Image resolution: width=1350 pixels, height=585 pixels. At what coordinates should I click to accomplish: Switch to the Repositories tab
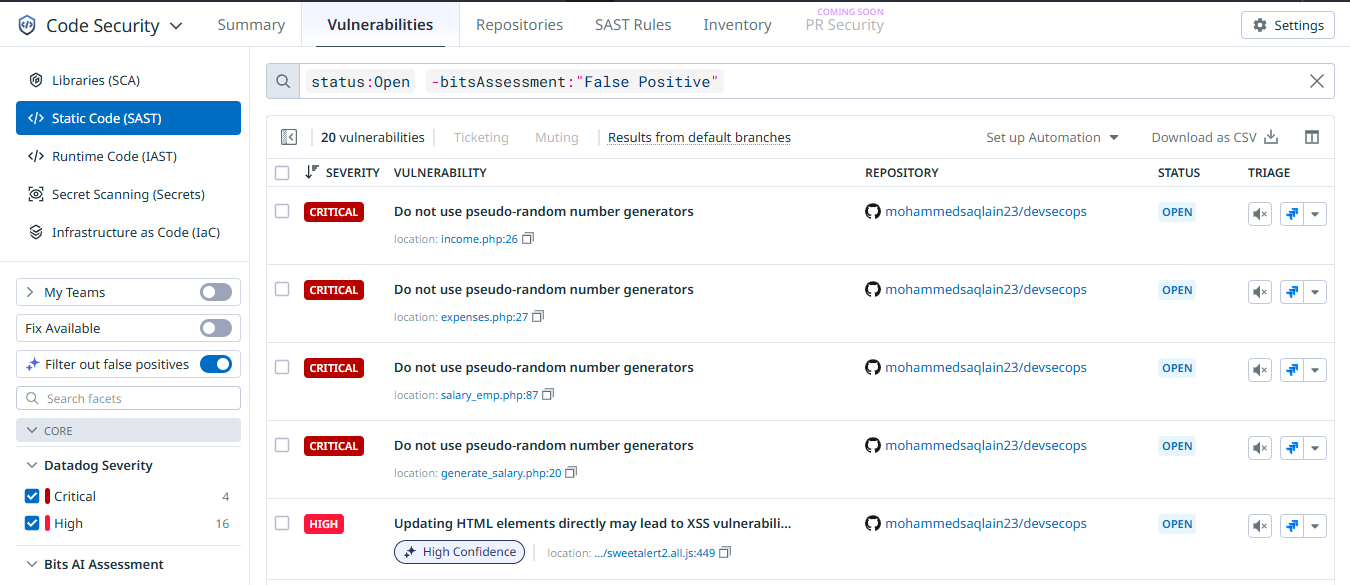coord(519,25)
